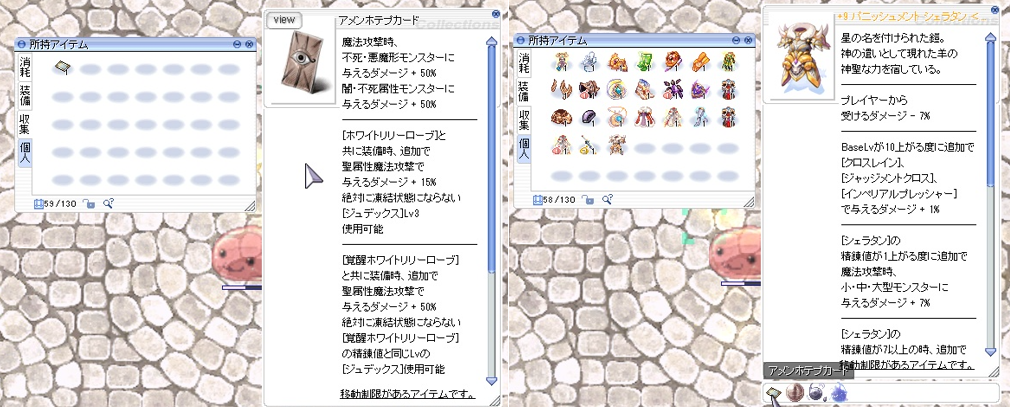Switch to the 装備 tab in the left inventory
1012x407 pixels.
pyautogui.click(x=25, y=95)
